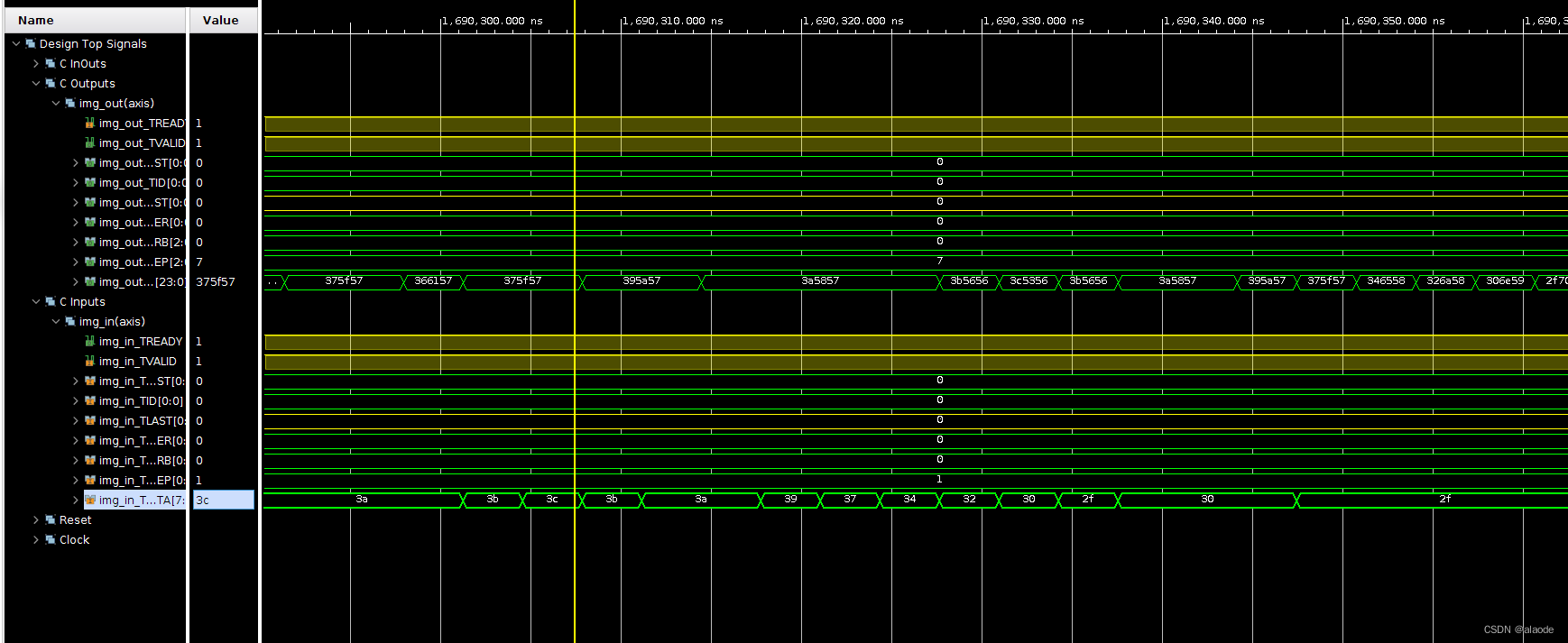Click the img_in_T...ST bus icon

coord(90,381)
